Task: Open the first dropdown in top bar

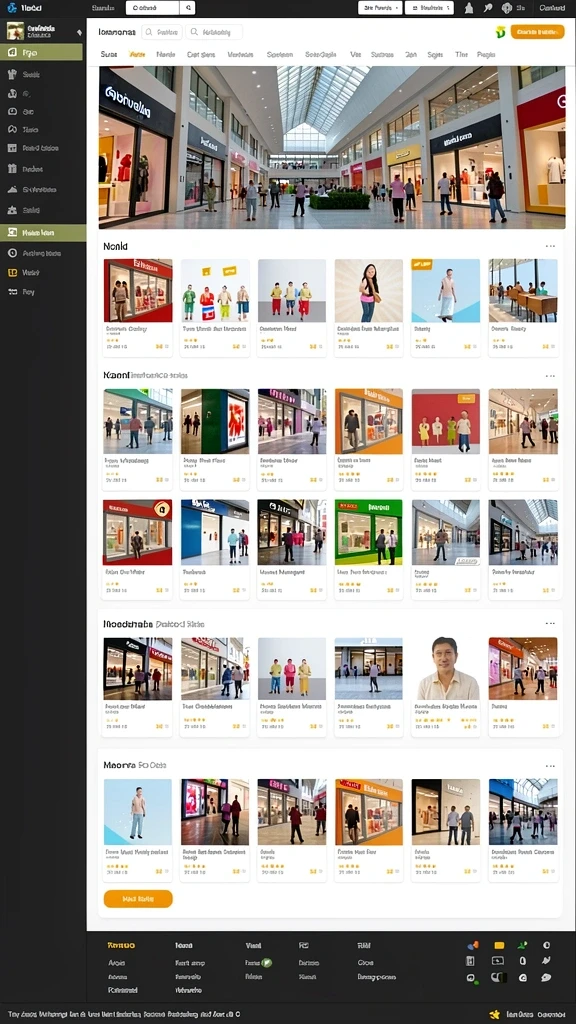Action: coord(380,8)
